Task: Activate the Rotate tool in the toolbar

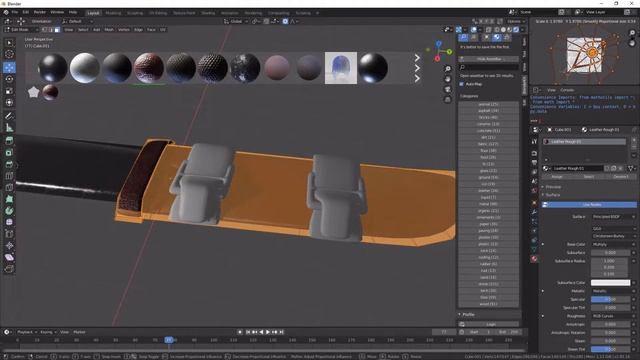Action: (9, 79)
